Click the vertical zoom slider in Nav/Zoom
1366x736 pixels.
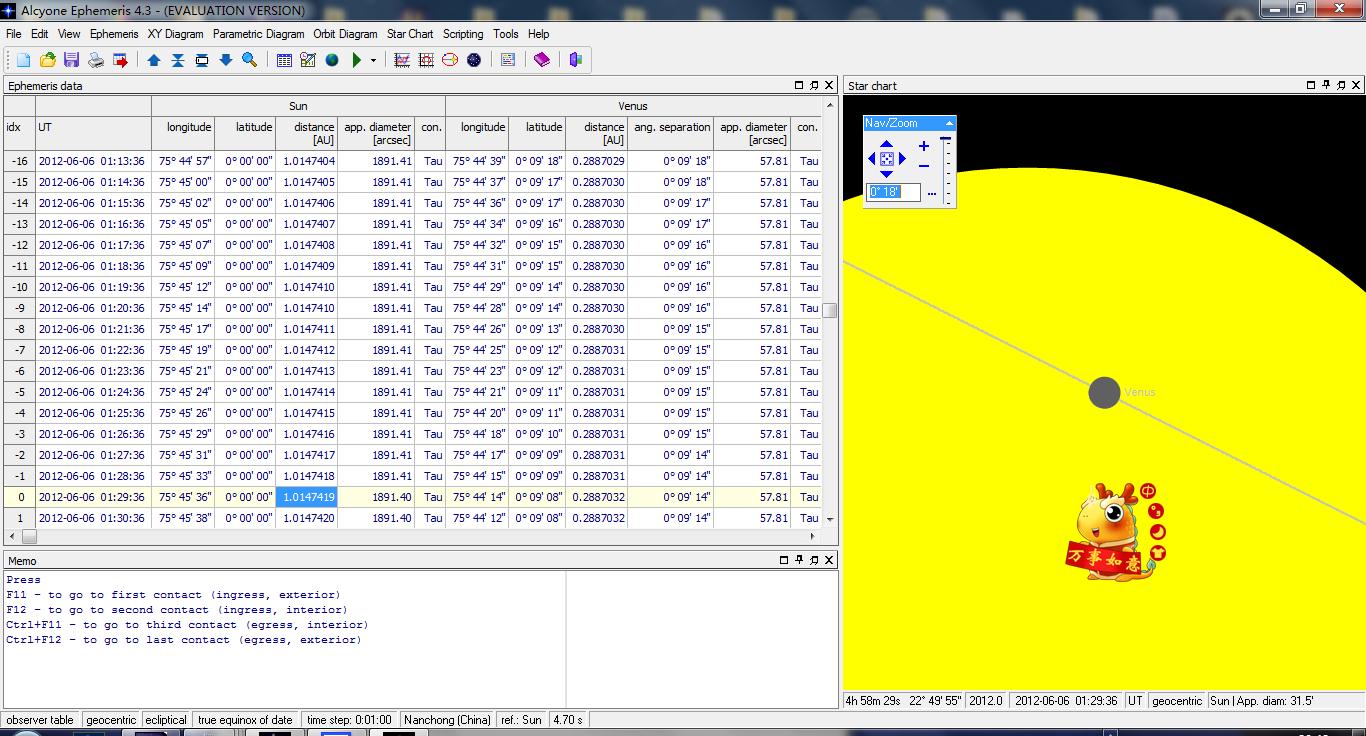tap(946, 170)
